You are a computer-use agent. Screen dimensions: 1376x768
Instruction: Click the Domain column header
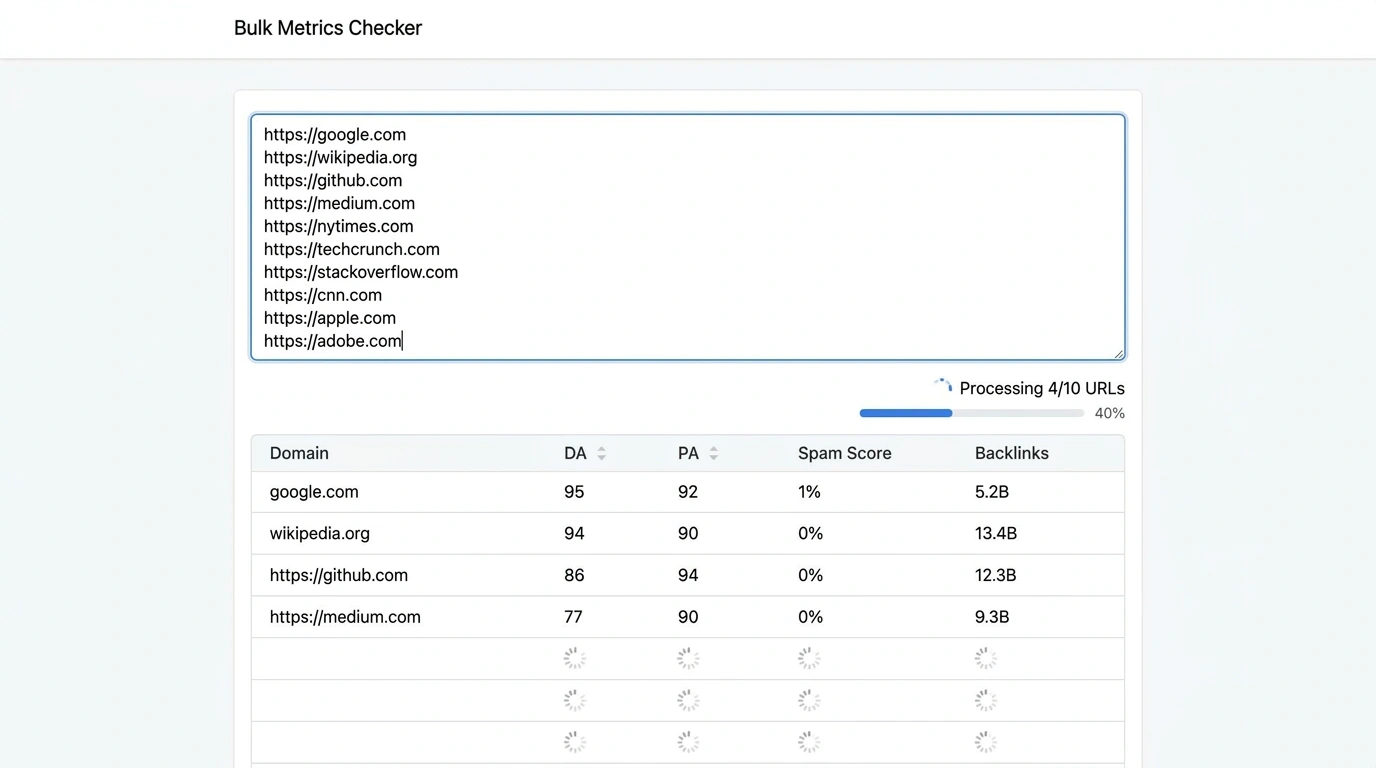click(299, 453)
